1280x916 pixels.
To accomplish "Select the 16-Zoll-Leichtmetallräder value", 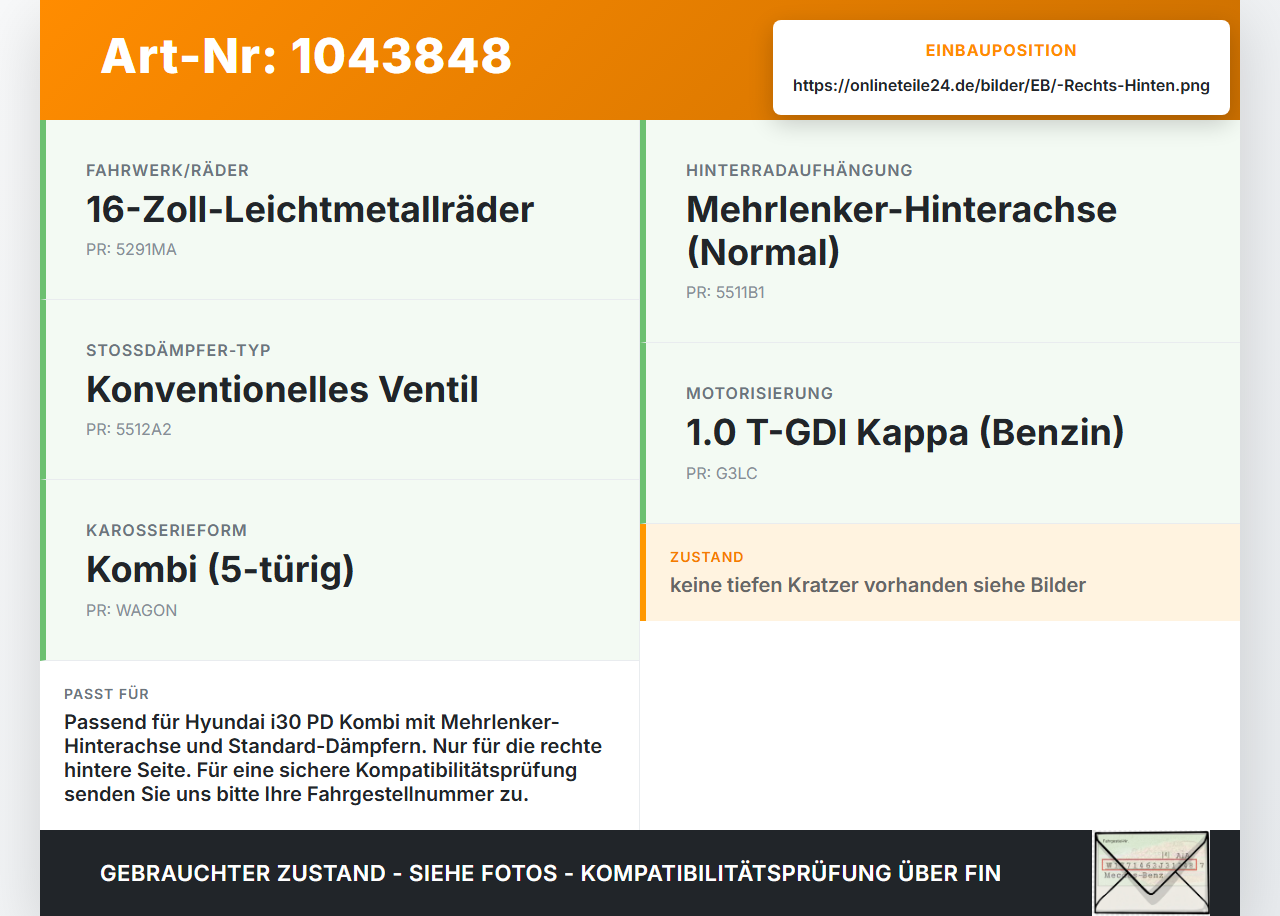I will click(x=310, y=209).
